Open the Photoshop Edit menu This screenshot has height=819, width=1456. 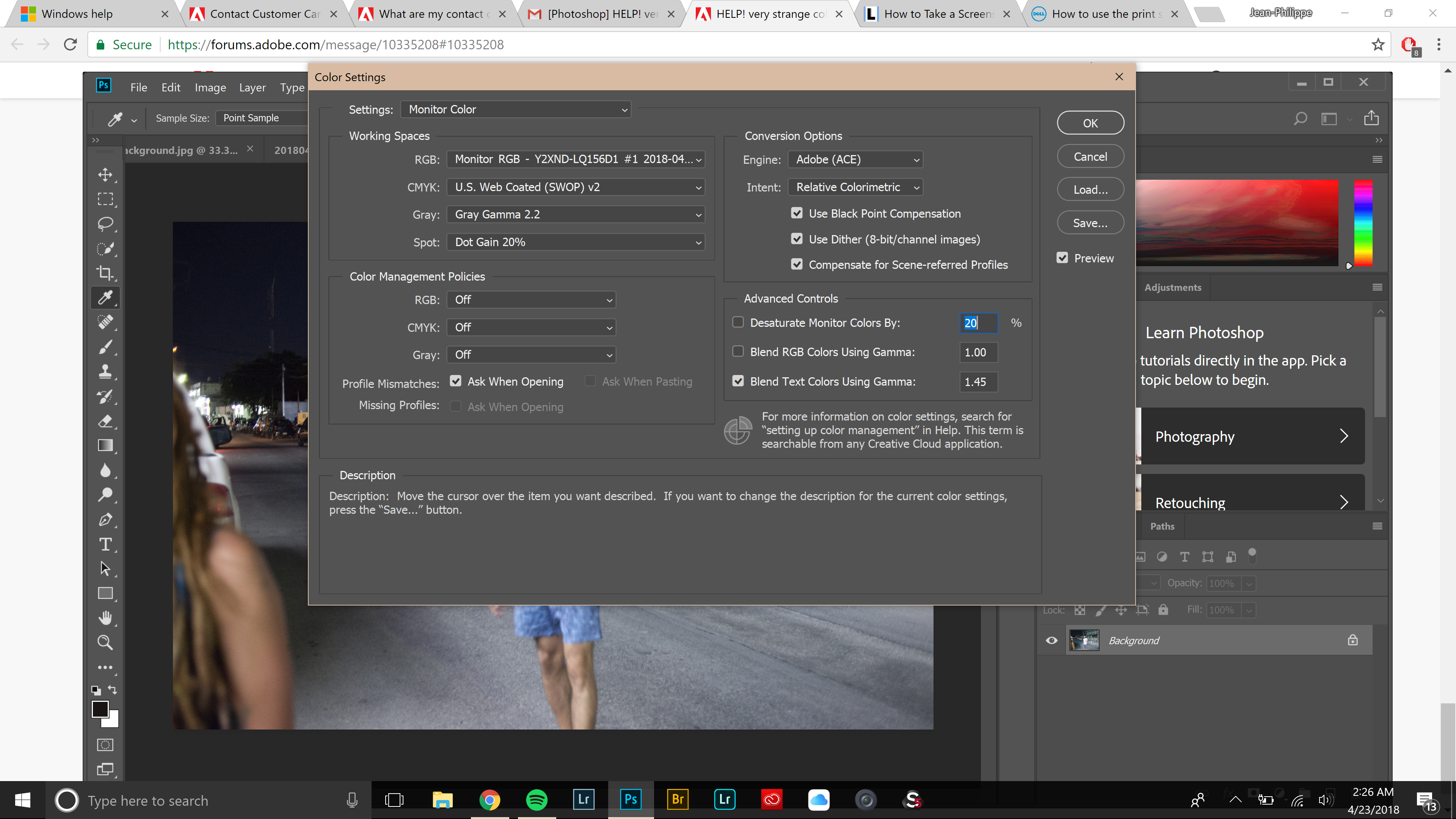(x=171, y=87)
